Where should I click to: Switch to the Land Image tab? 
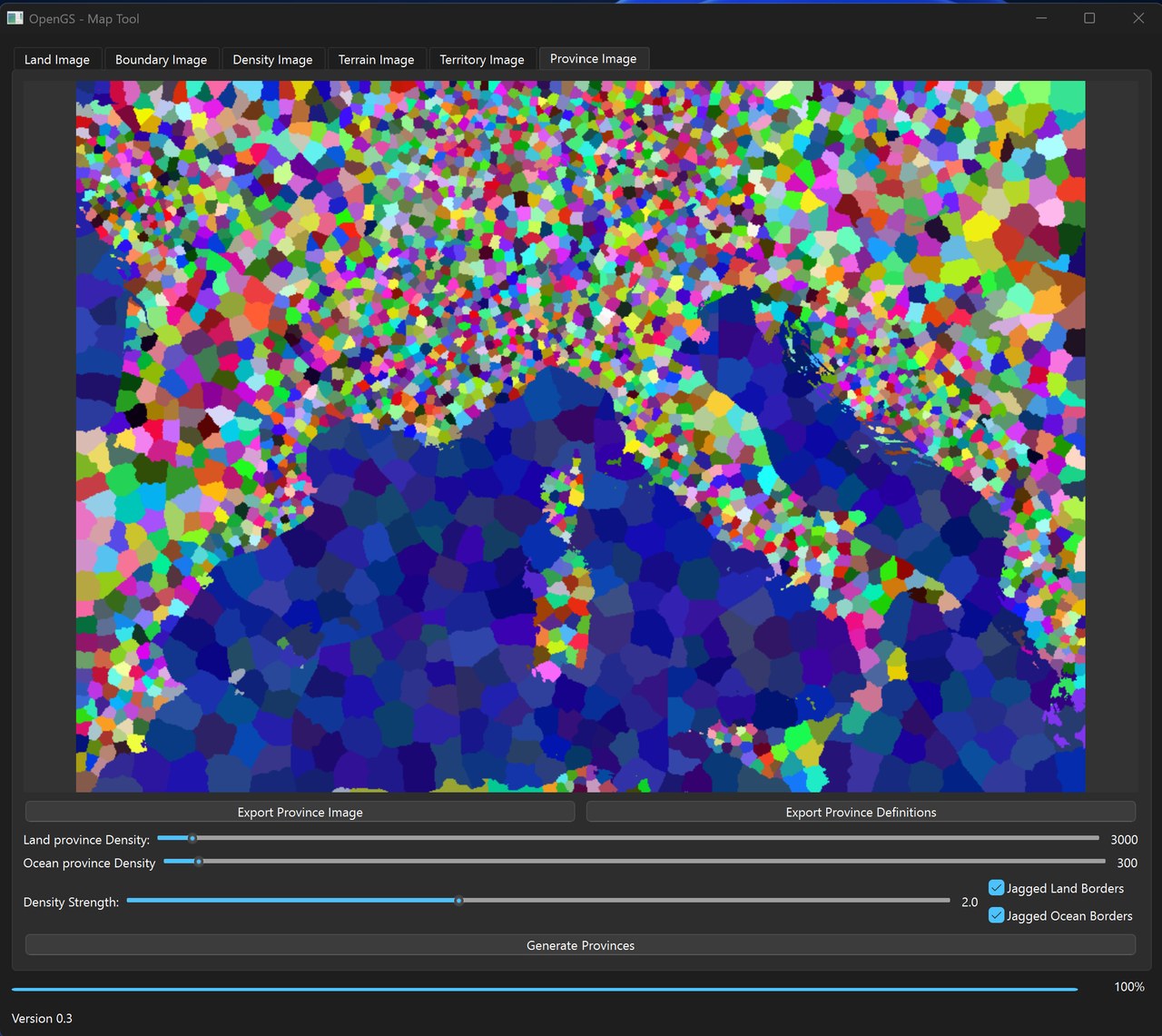56,58
